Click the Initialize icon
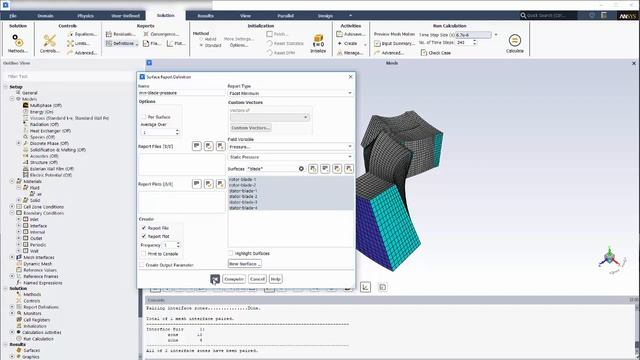Image resolution: width=640 pixels, height=360 pixels. (x=318, y=44)
